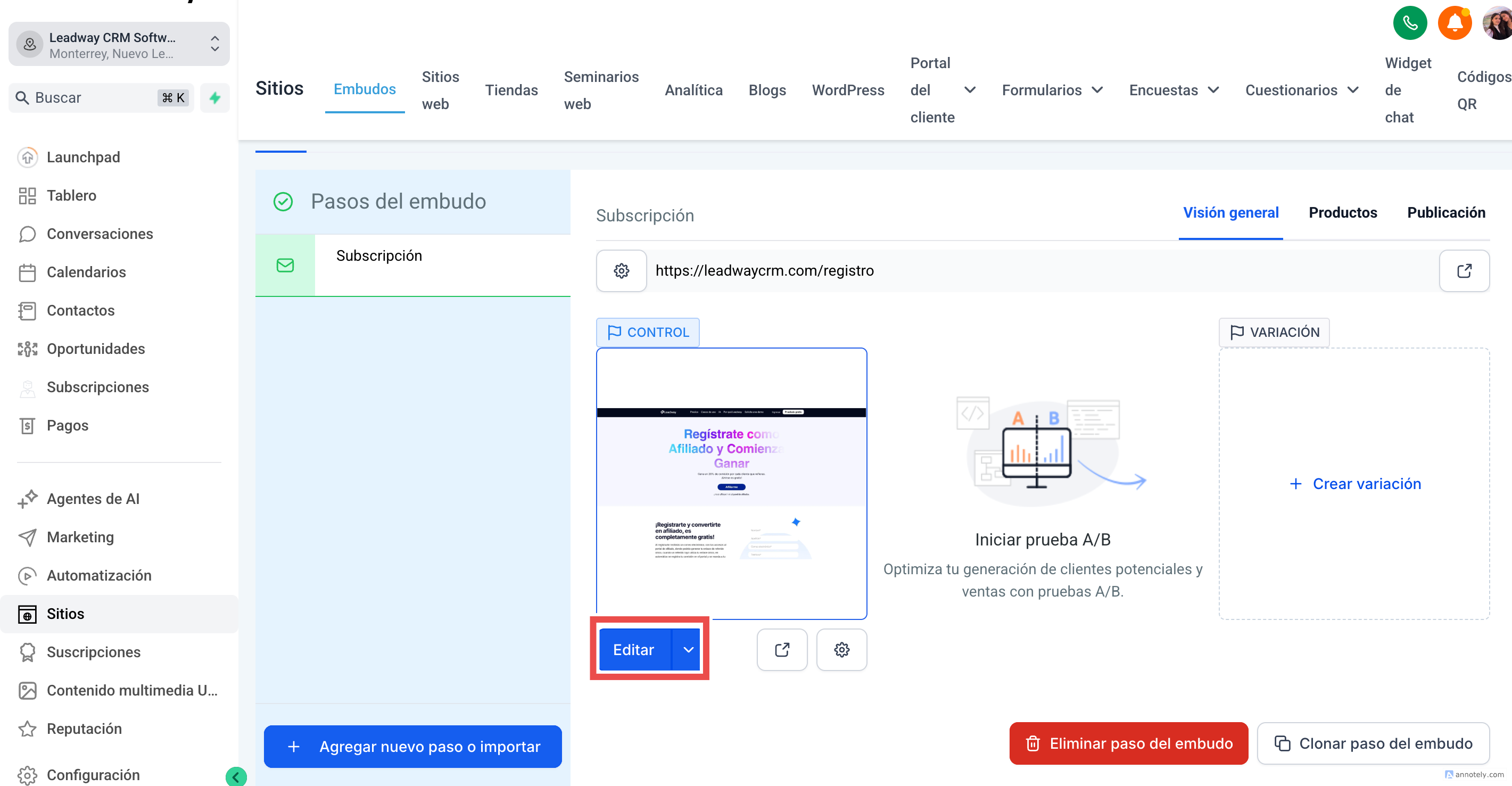
Task: Switch to the Productos tab
Action: point(1342,212)
